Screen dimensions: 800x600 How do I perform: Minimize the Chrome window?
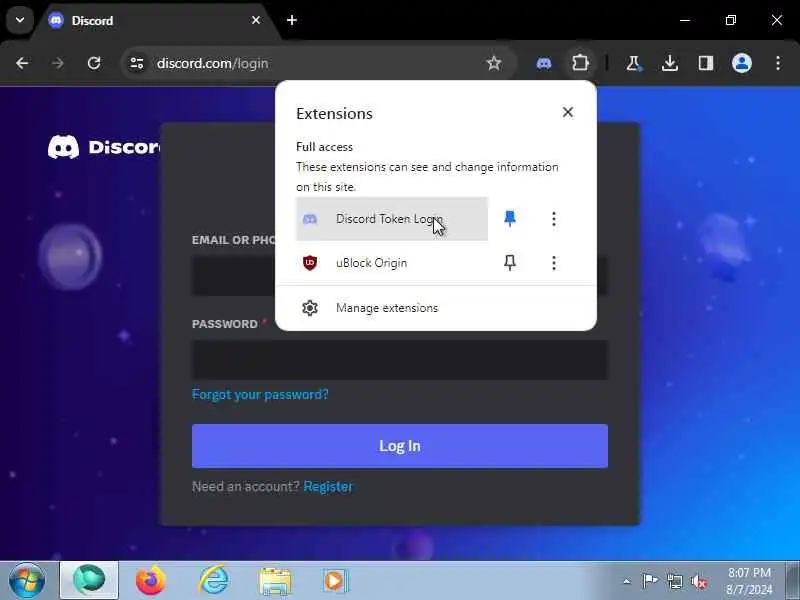(685, 20)
